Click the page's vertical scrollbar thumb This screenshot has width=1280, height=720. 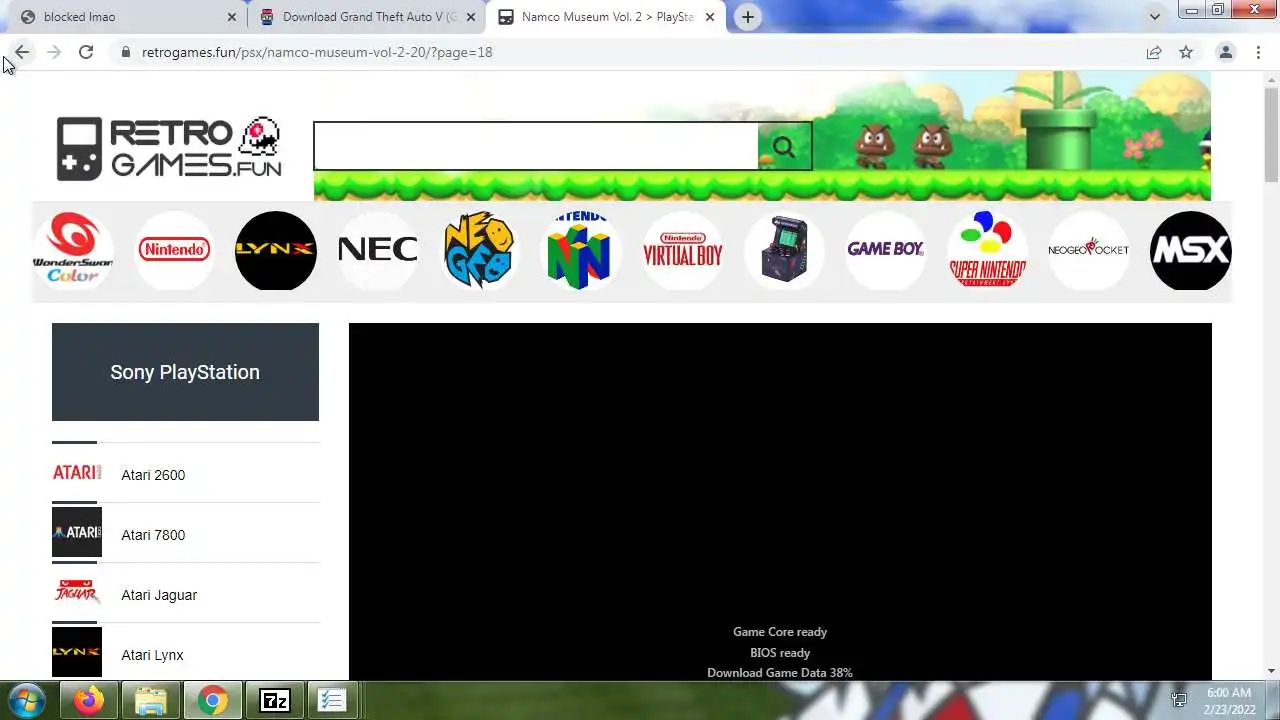(x=1271, y=135)
